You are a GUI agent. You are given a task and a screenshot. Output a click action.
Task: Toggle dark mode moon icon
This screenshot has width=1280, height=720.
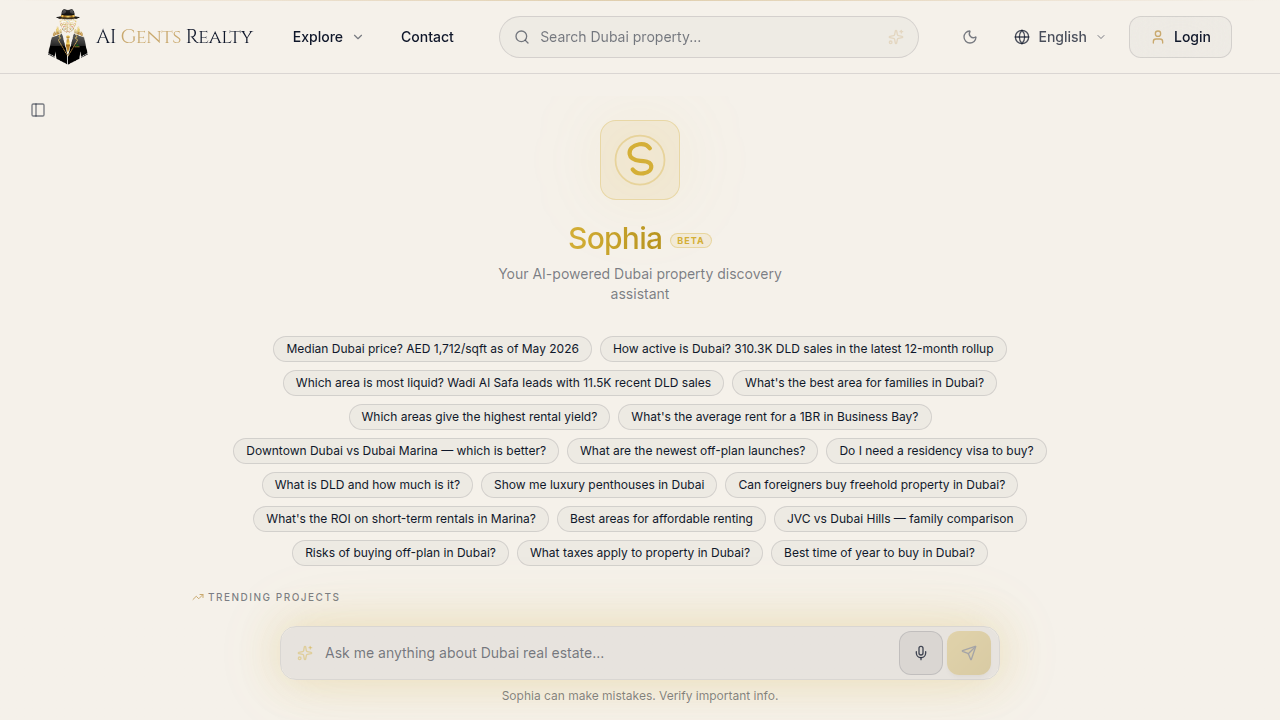[970, 37]
